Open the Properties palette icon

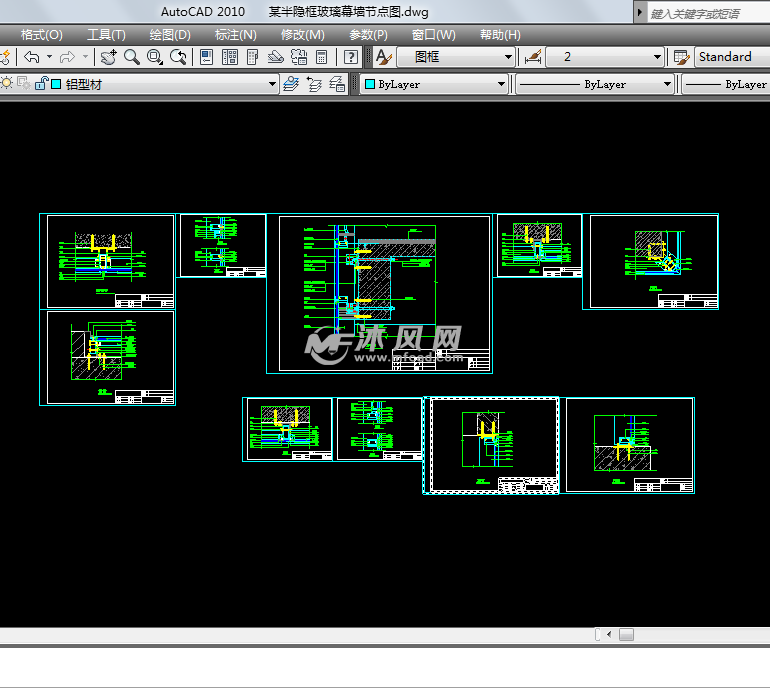(206, 57)
